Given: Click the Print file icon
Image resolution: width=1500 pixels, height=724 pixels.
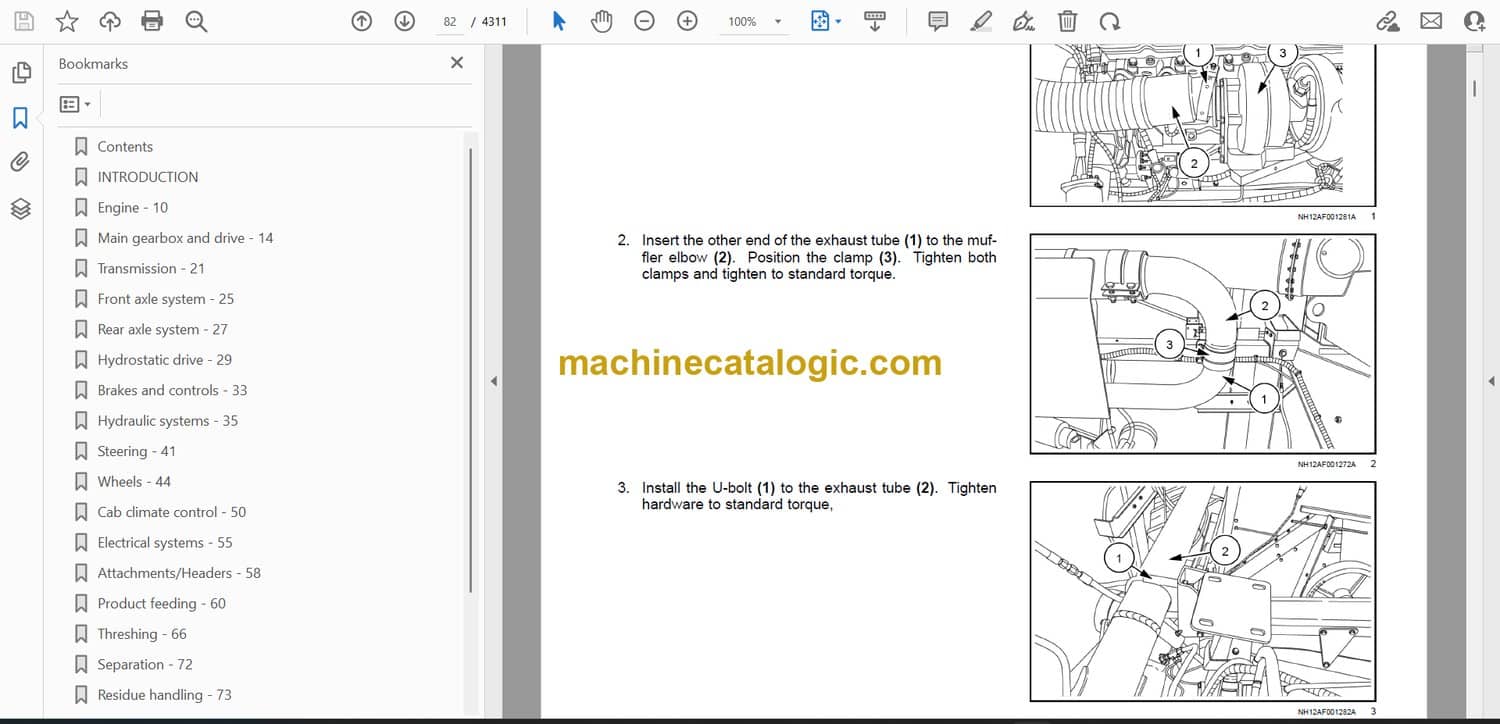Looking at the screenshot, I should coord(152,21).
